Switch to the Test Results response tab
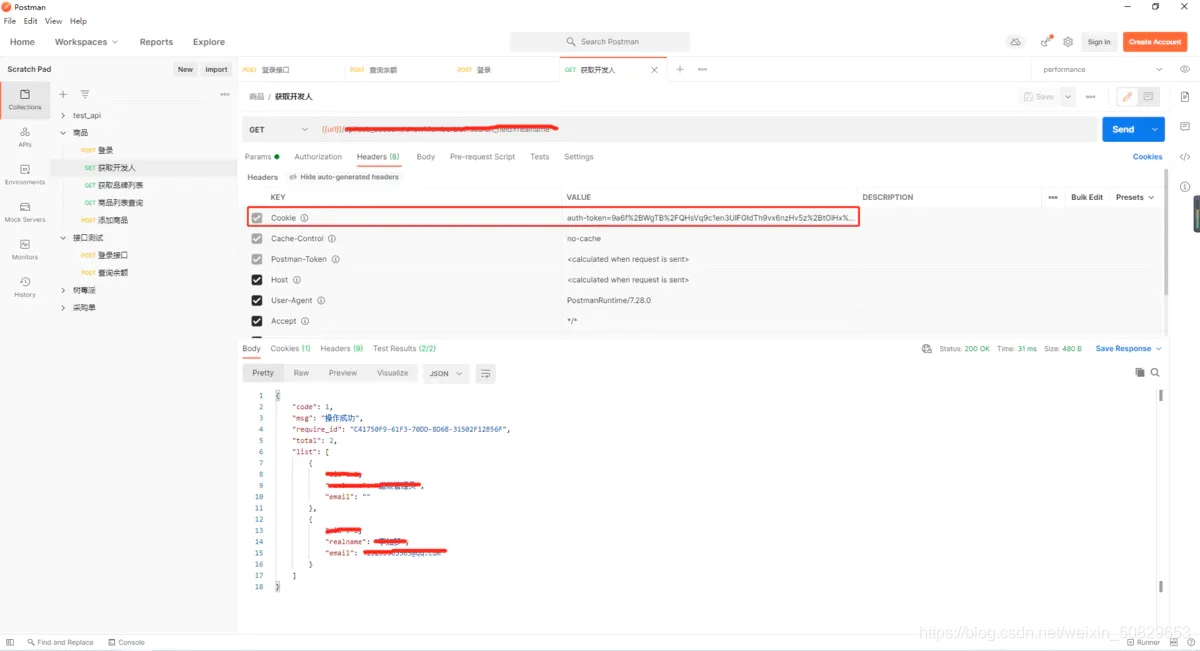Screen dimensions: 1200x651 click(404, 349)
